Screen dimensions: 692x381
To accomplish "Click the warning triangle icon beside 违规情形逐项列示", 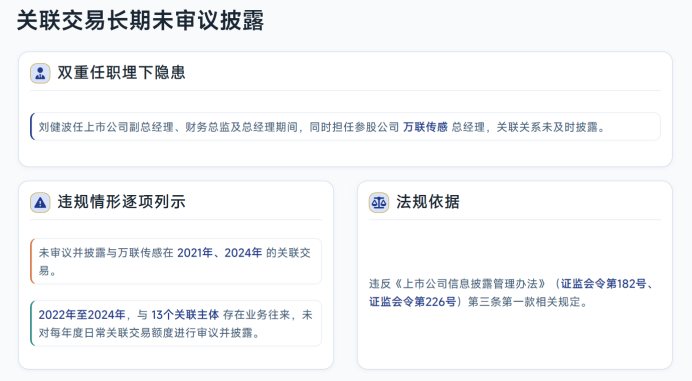I will [40, 202].
